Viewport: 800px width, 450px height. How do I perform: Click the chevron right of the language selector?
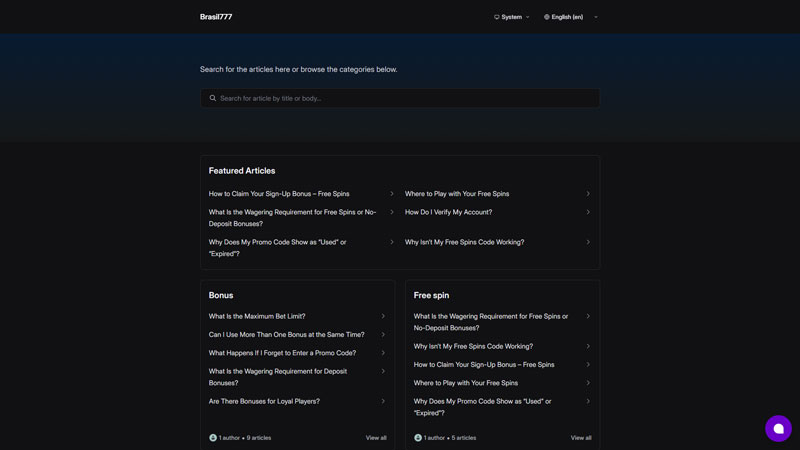(595, 17)
